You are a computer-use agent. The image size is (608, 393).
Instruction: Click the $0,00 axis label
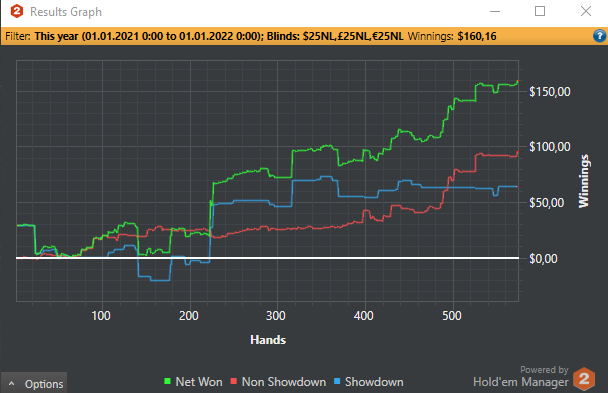543,259
